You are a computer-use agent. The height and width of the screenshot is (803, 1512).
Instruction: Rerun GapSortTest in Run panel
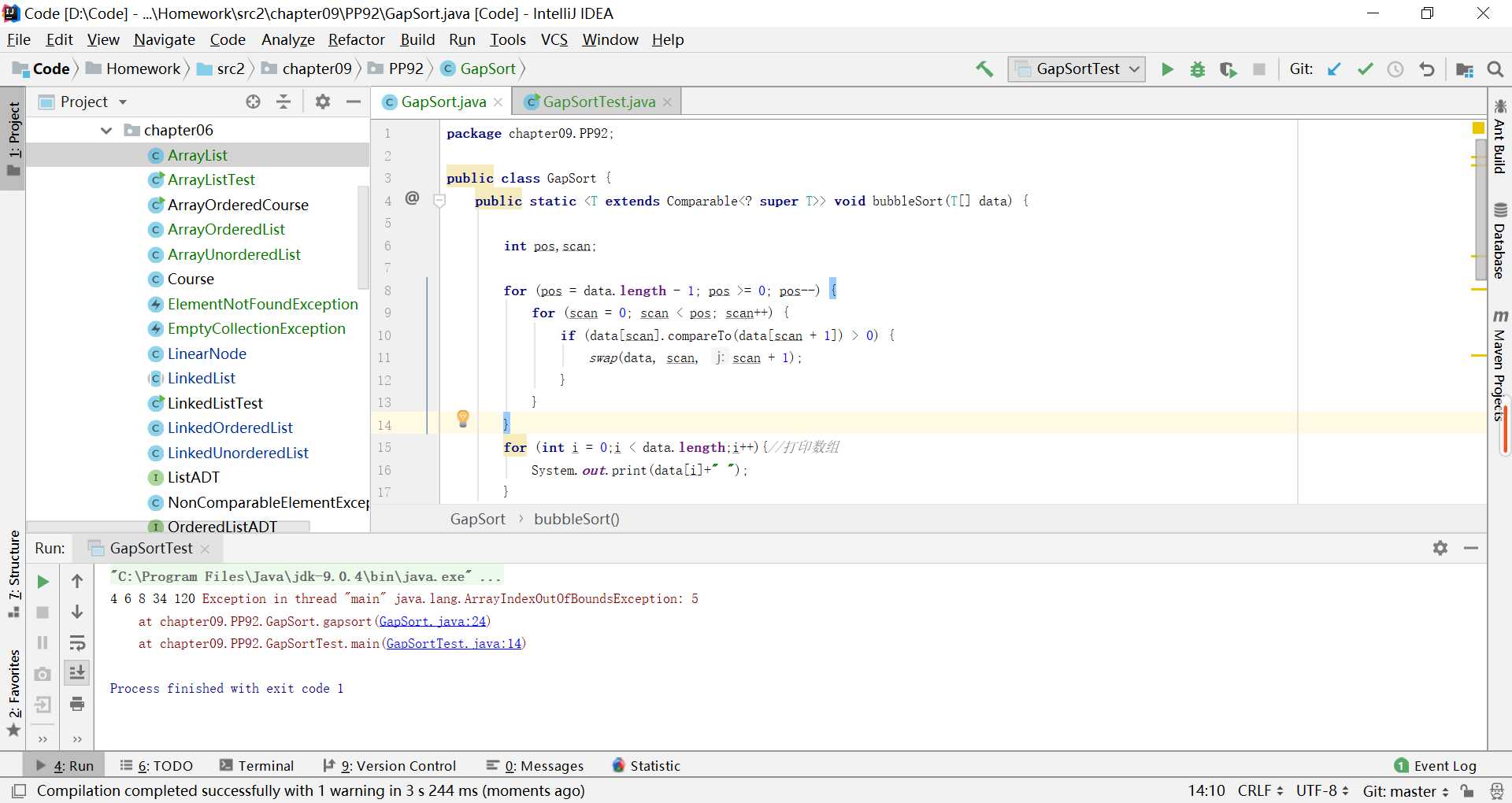coord(43,582)
